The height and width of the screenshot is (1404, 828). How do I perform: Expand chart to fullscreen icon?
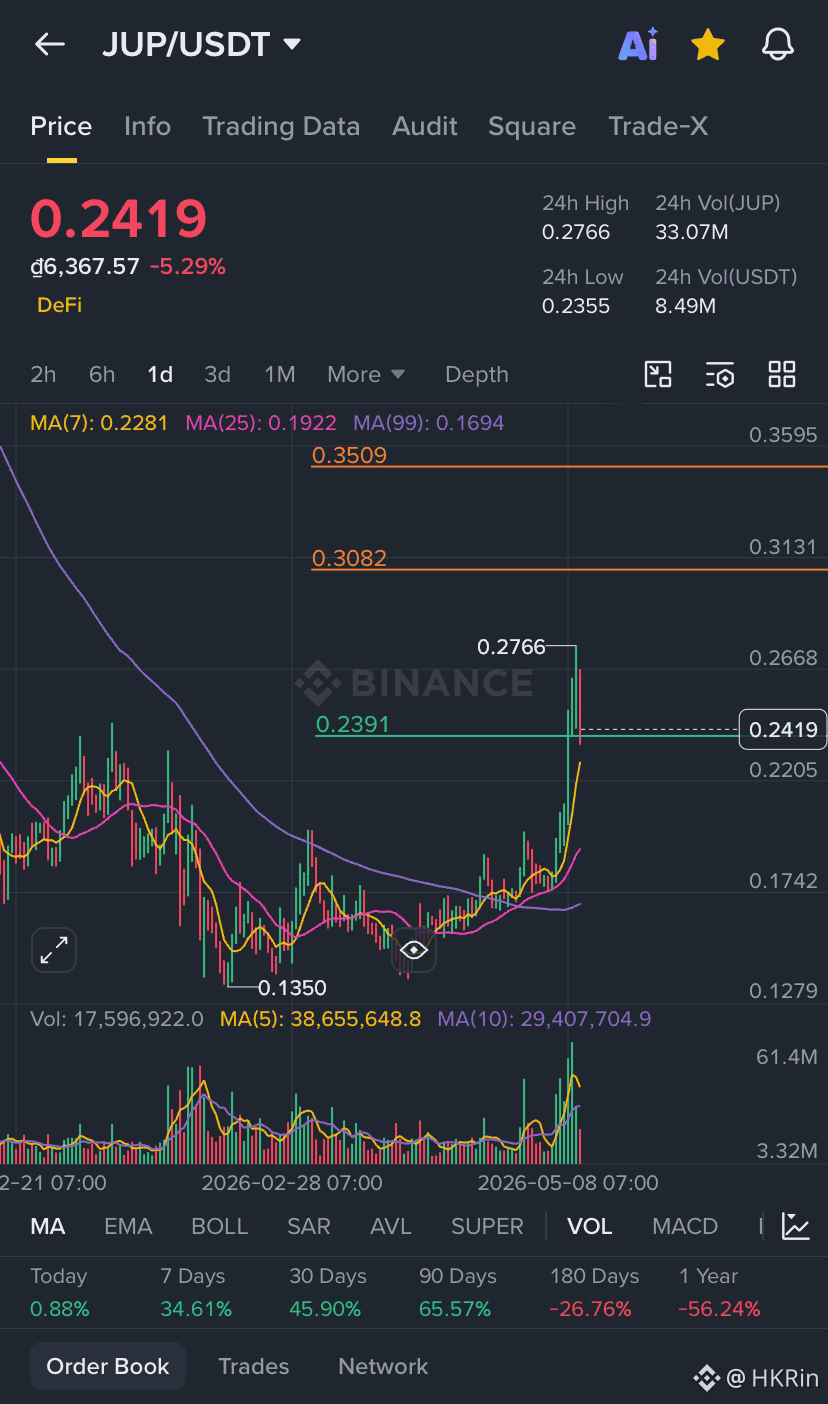(x=54, y=950)
